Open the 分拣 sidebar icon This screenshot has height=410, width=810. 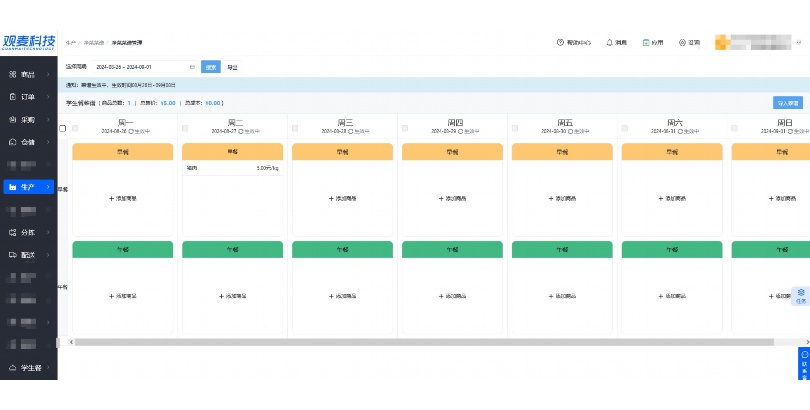13,232
